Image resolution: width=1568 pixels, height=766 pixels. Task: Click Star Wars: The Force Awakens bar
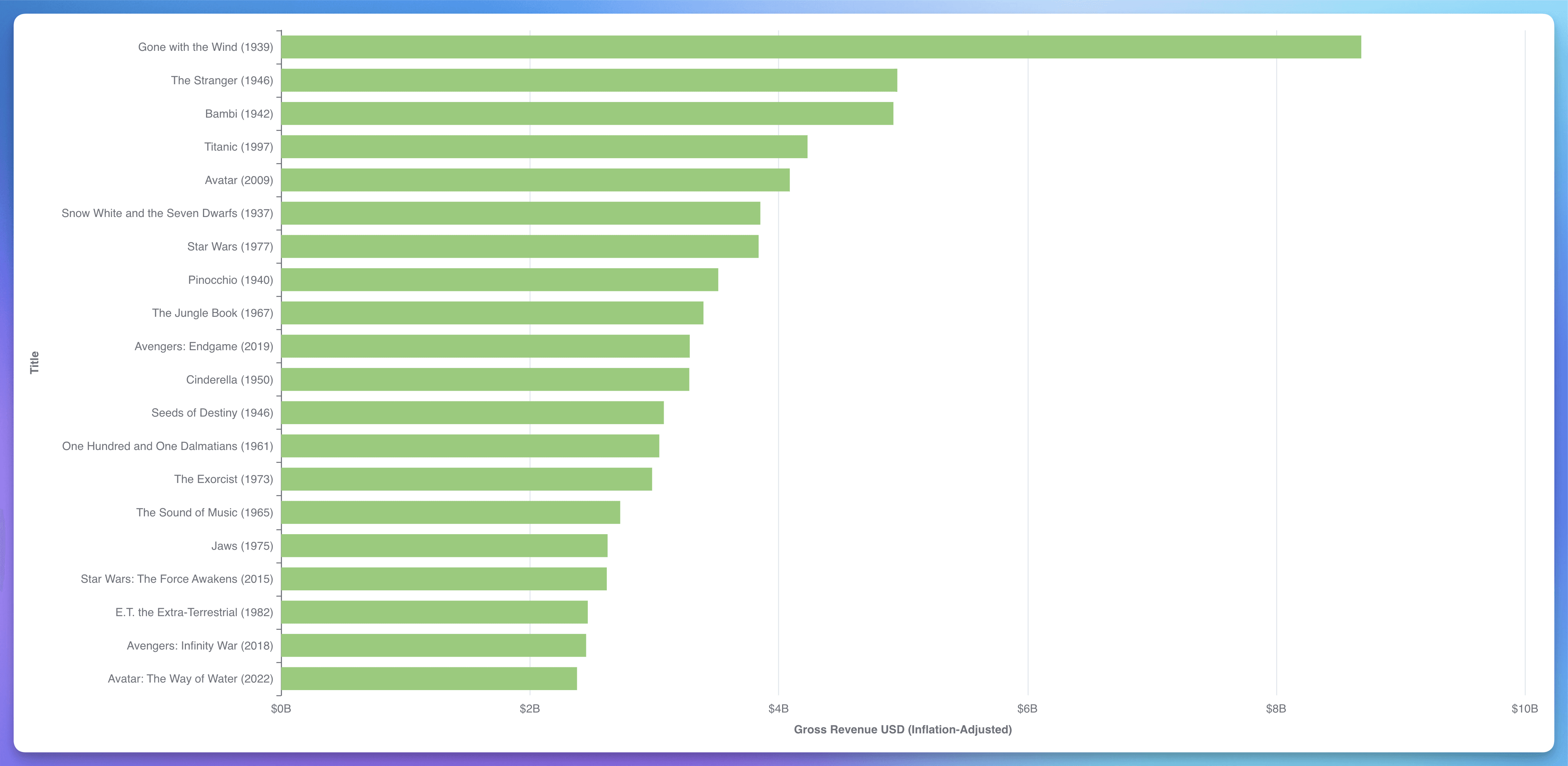[x=444, y=579]
